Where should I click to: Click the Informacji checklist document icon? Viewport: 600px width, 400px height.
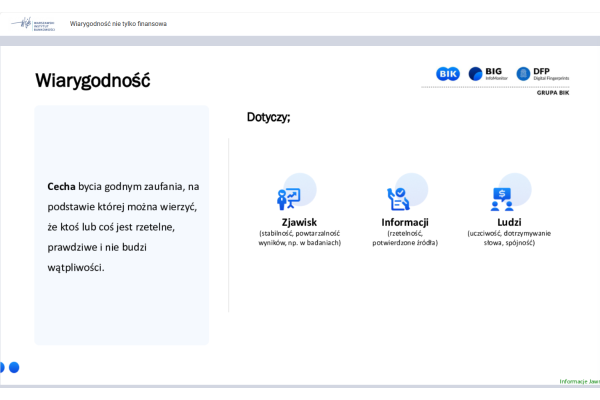397,198
